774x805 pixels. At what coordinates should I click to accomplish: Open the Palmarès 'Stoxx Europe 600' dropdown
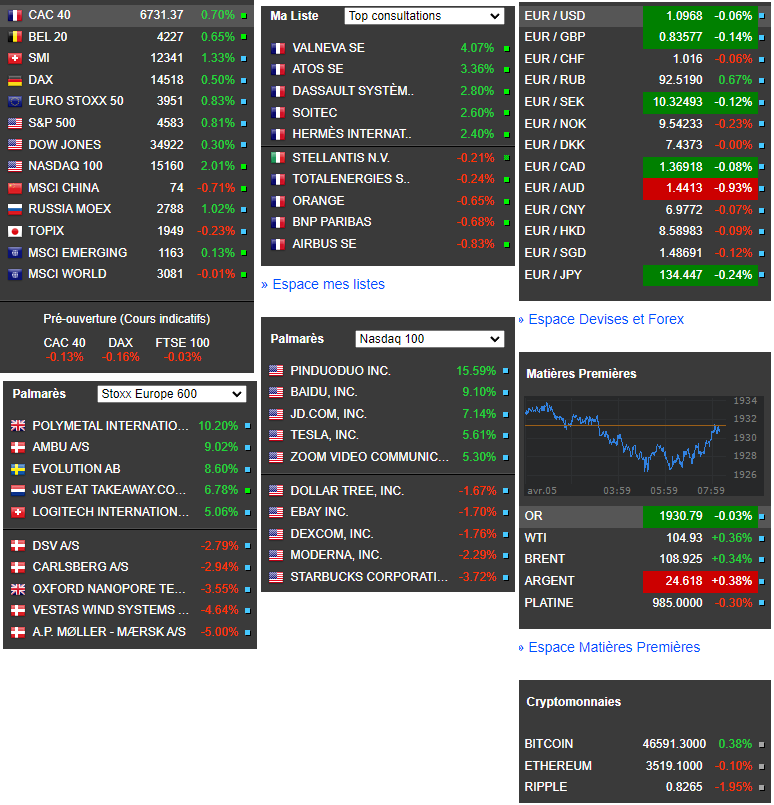(x=172, y=394)
